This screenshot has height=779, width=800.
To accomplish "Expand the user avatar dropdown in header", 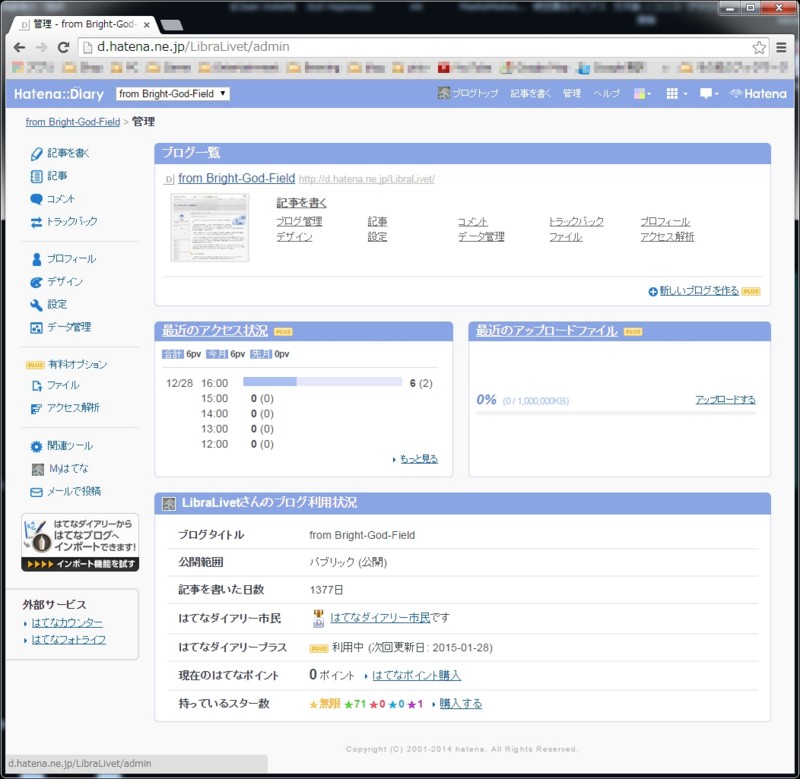I will click(642, 93).
